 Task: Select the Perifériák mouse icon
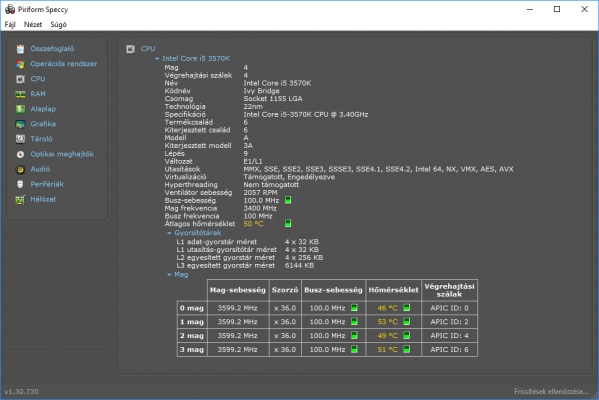click(20, 184)
